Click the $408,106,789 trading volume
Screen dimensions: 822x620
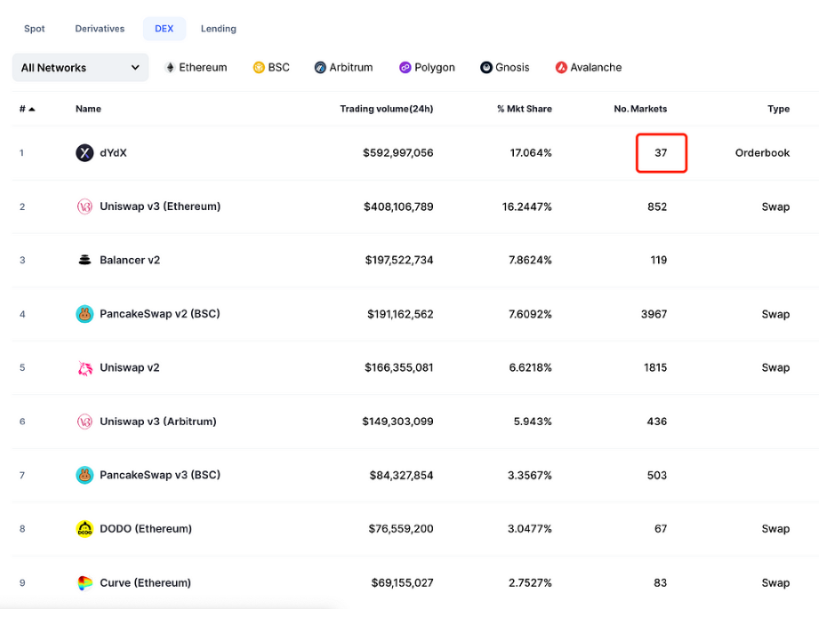click(x=398, y=206)
